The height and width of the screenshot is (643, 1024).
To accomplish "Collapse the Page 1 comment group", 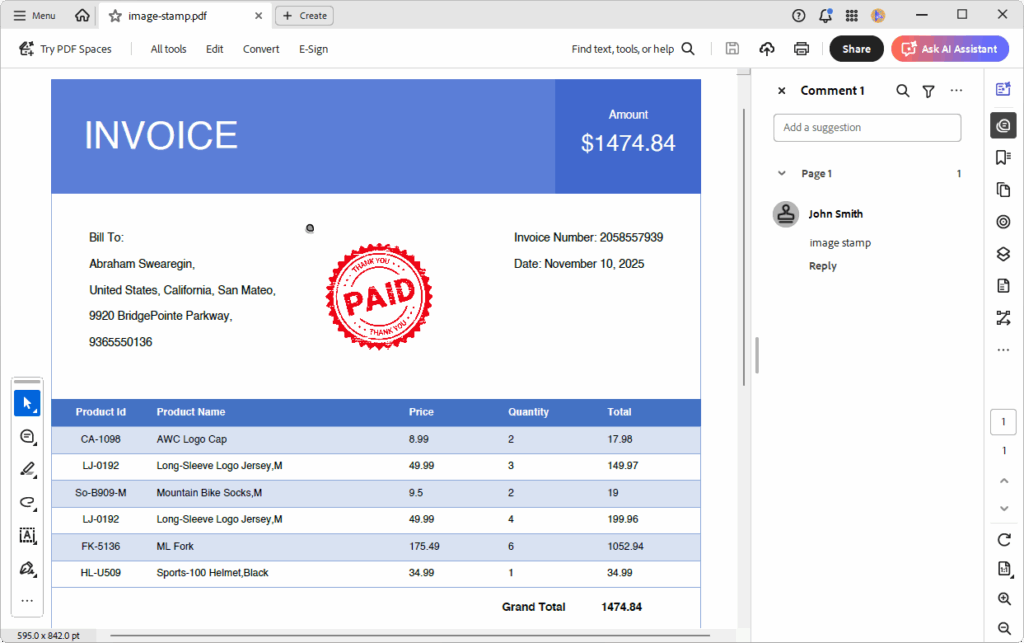I will (782, 174).
